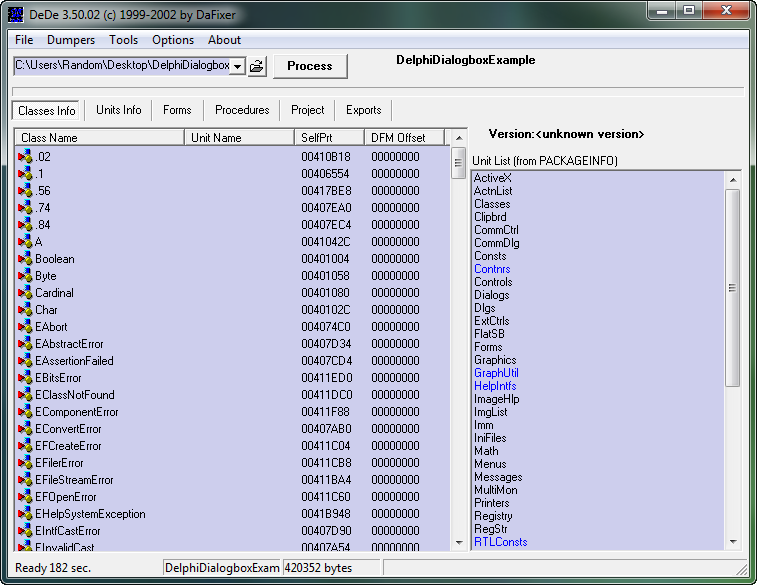Open the Options menu
This screenshot has width=757, height=585.
[x=173, y=40]
